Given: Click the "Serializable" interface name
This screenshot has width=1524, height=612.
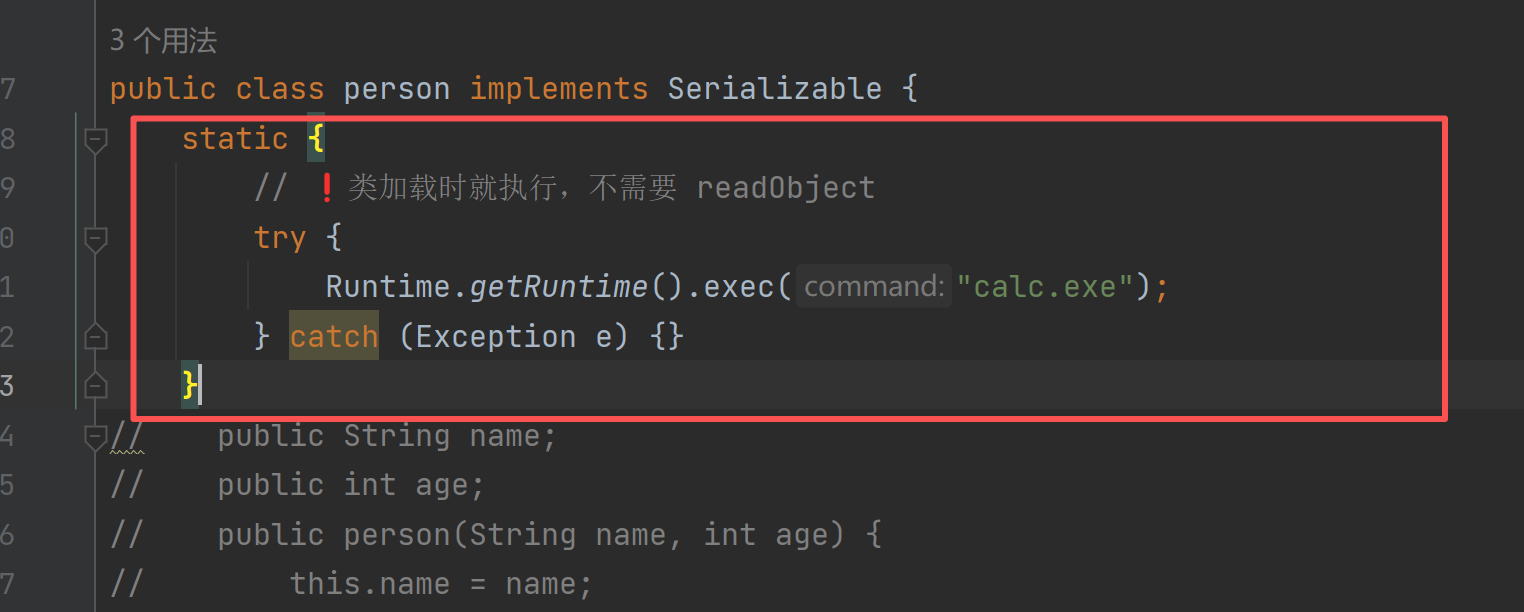Looking at the screenshot, I should coord(774,89).
